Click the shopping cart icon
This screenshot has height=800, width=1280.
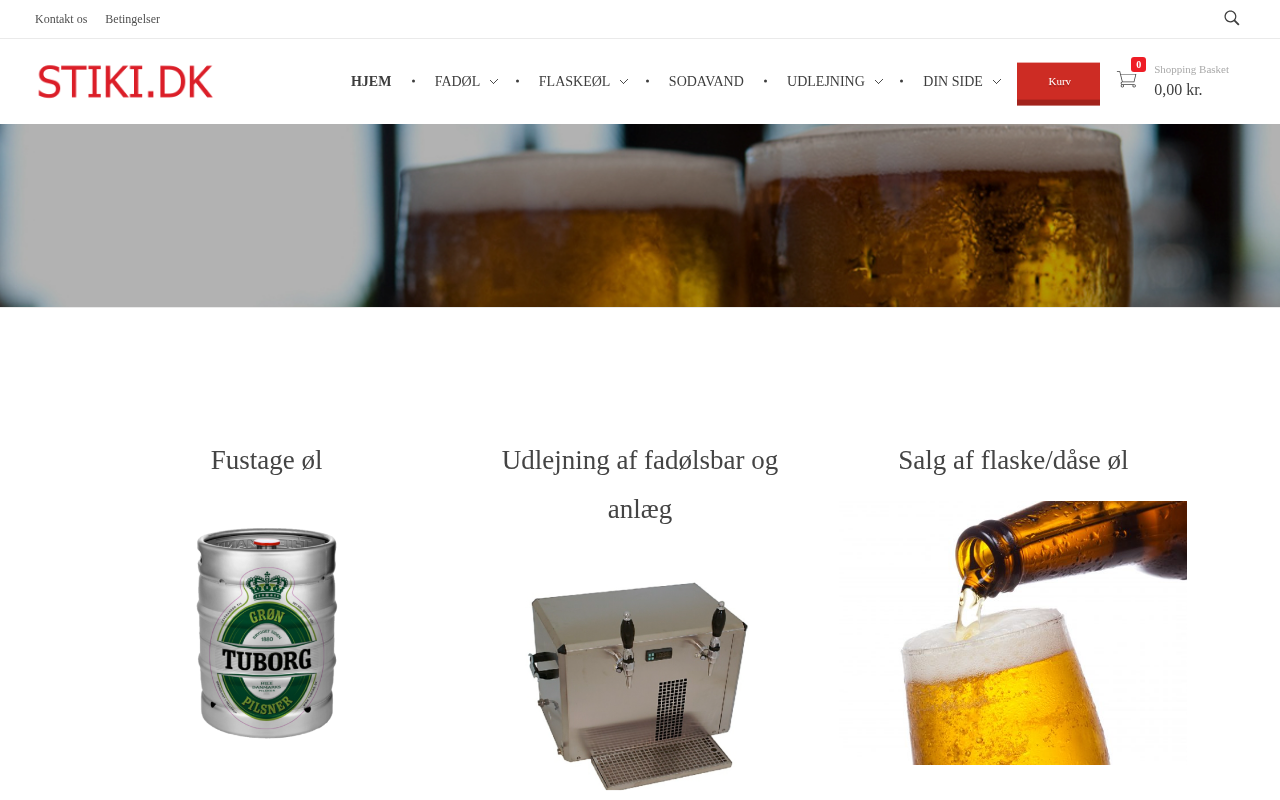click(x=1126, y=80)
